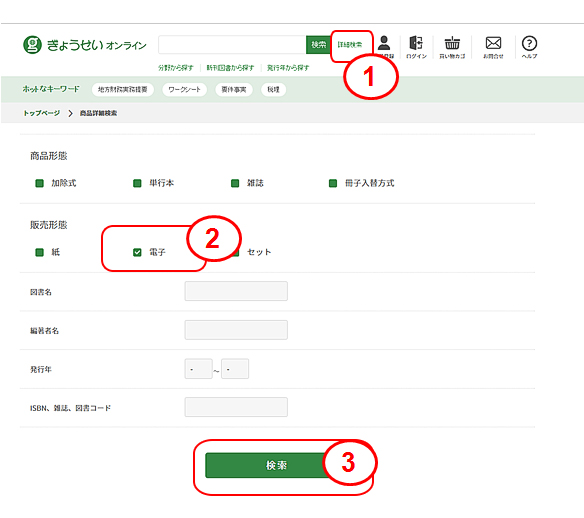The width and height of the screenshot is (584, 518).
Task: Click the login door icon
Action: (416, 43)
